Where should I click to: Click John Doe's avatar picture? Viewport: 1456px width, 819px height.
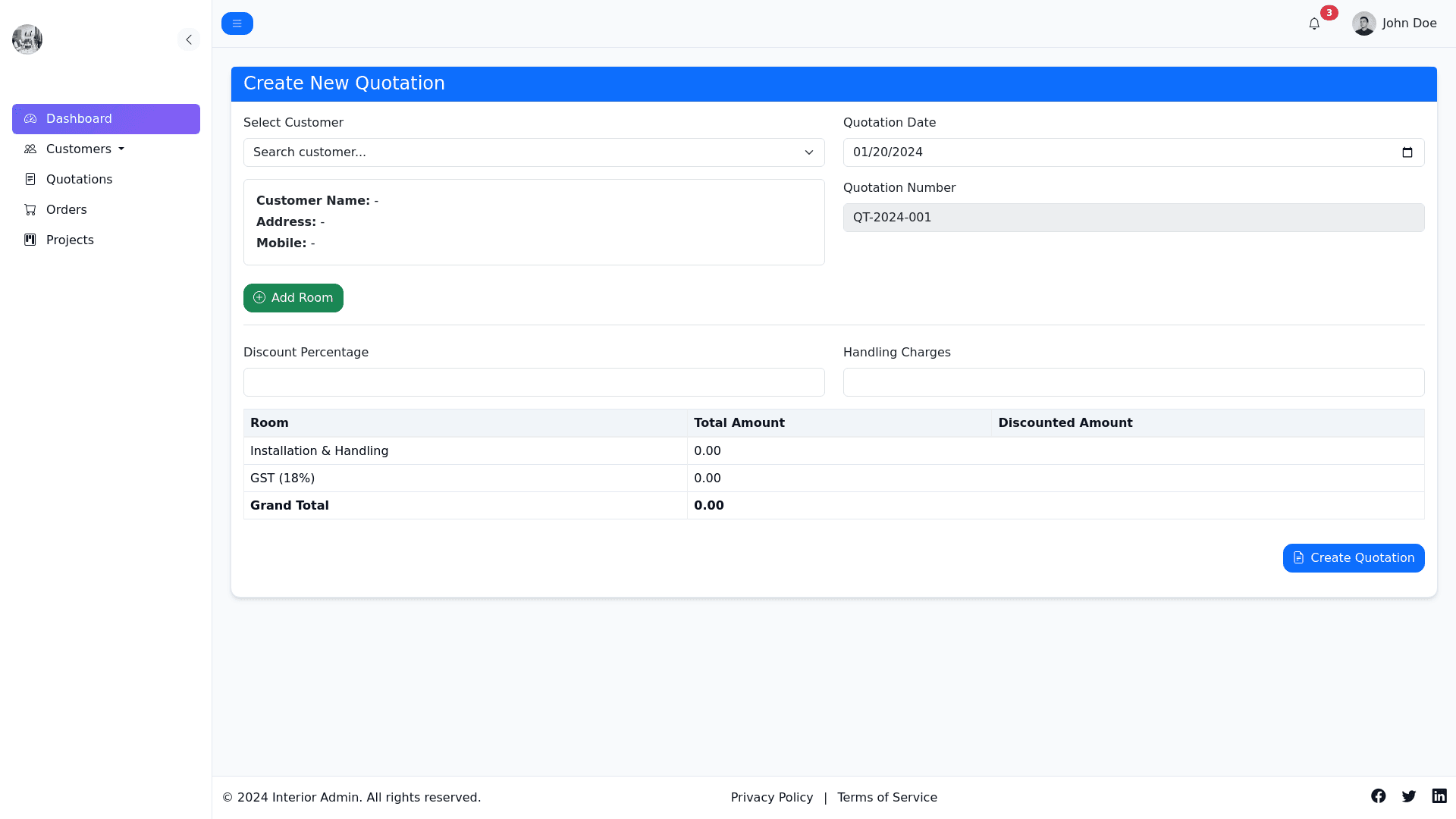coord(1364,24)
